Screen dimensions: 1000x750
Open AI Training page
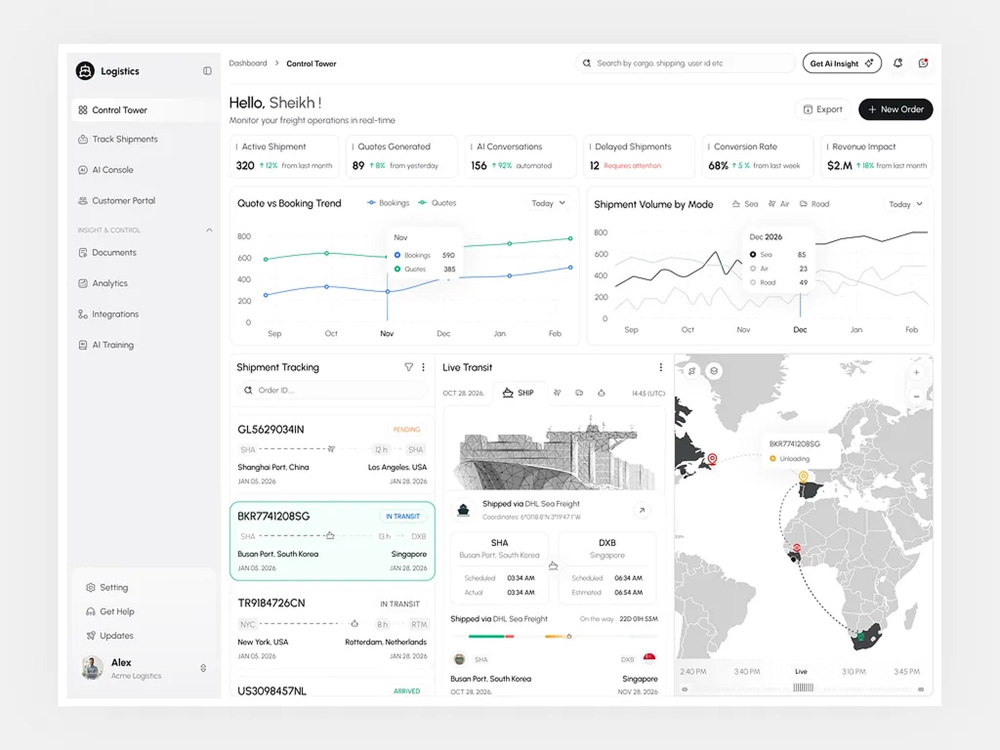pos(107,344)
